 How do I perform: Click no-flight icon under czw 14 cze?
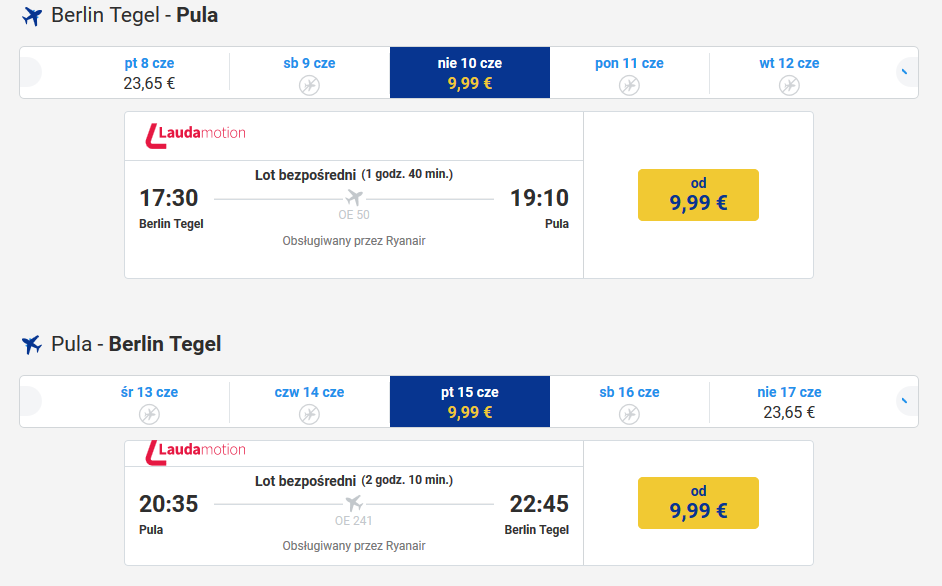click(x=309, y=414)
